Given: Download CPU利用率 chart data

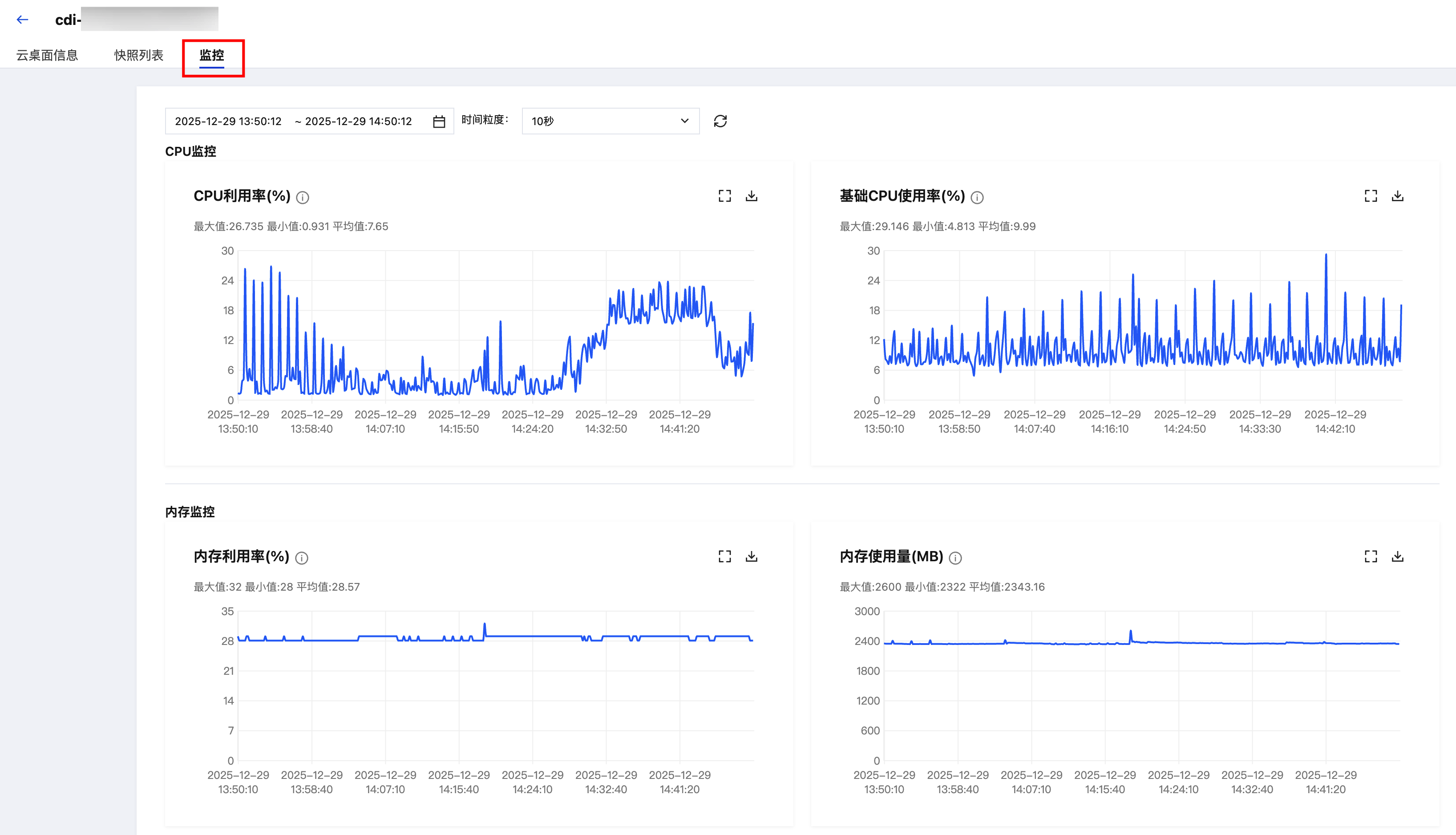Looking at the screenshot, I should click(x=751, y=196).
